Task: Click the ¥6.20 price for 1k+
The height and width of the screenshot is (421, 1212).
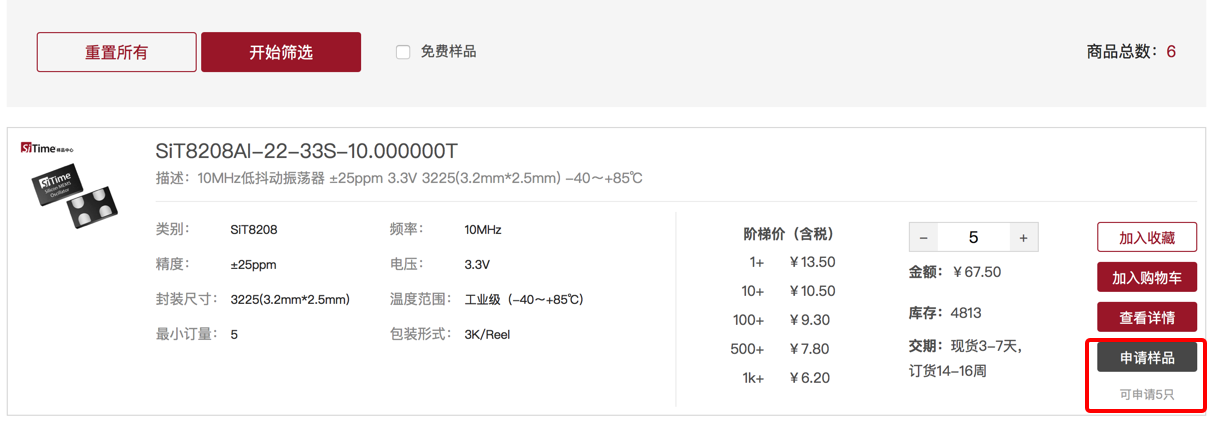Action: [812, 378]
